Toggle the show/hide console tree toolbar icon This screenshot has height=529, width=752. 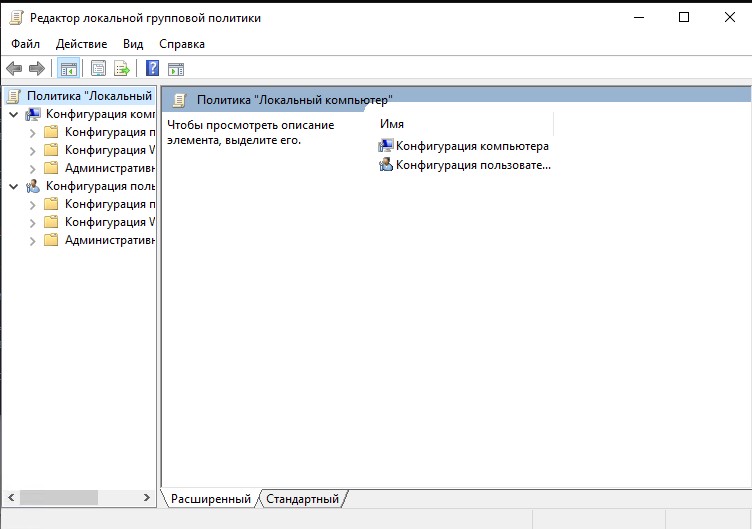click(68, 68)
